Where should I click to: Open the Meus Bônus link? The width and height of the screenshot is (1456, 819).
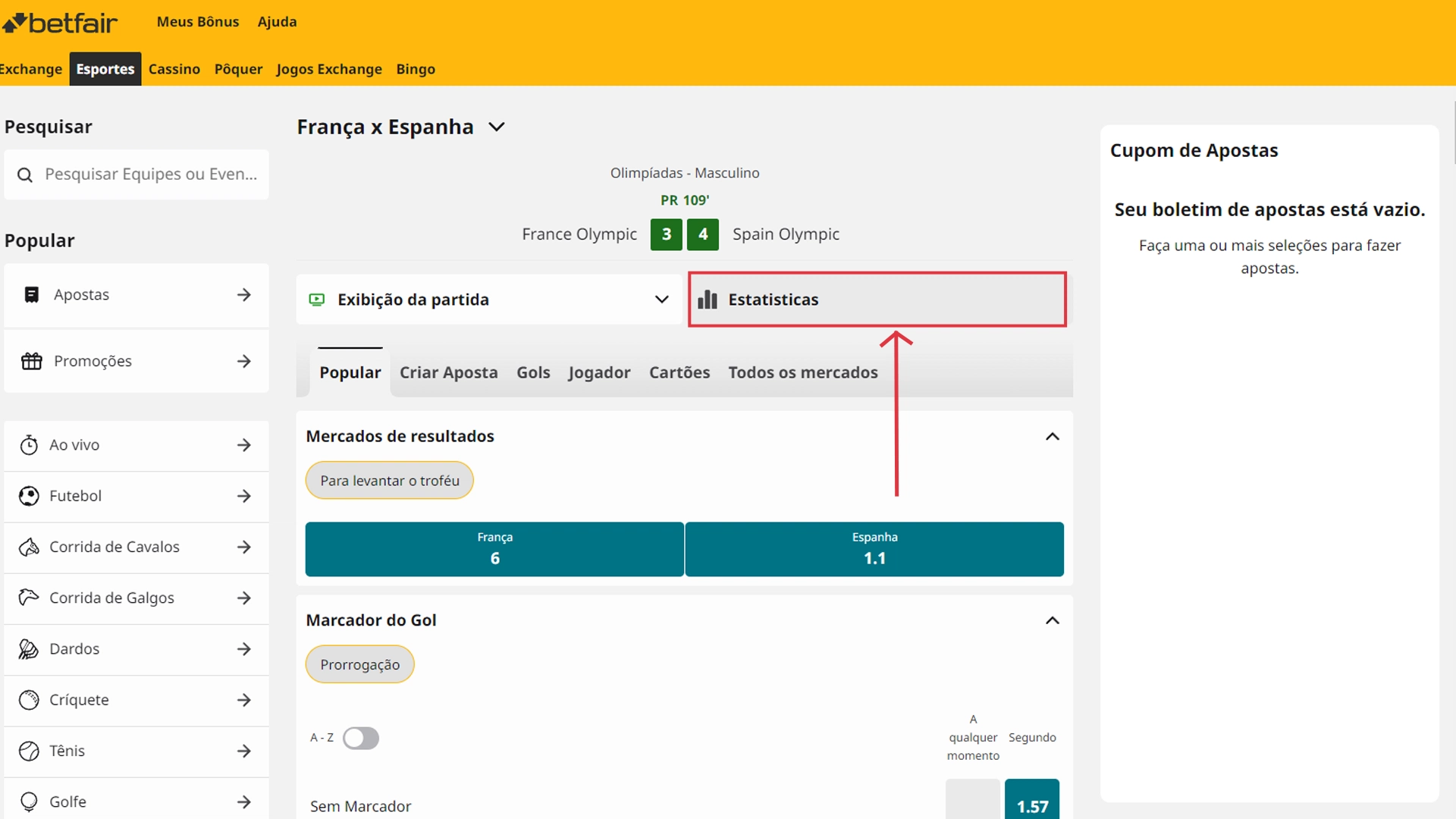(198, 22)
